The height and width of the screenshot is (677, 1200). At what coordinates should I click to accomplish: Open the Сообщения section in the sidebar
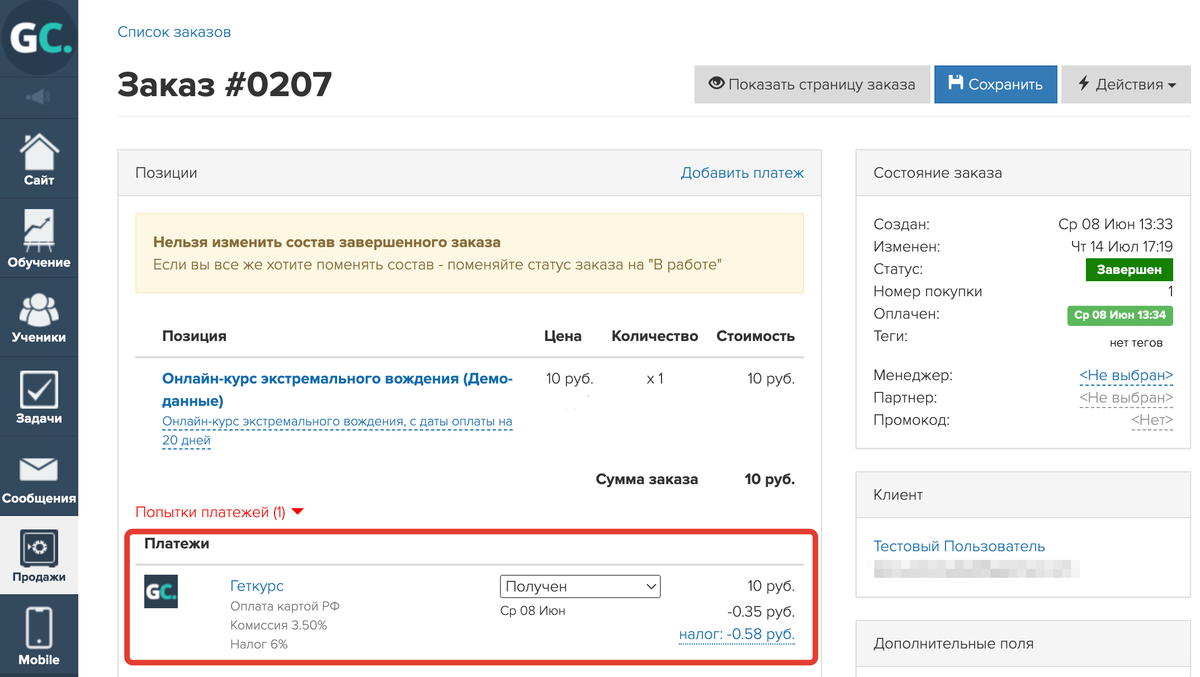pyautogui.click(x=39, y=478)
